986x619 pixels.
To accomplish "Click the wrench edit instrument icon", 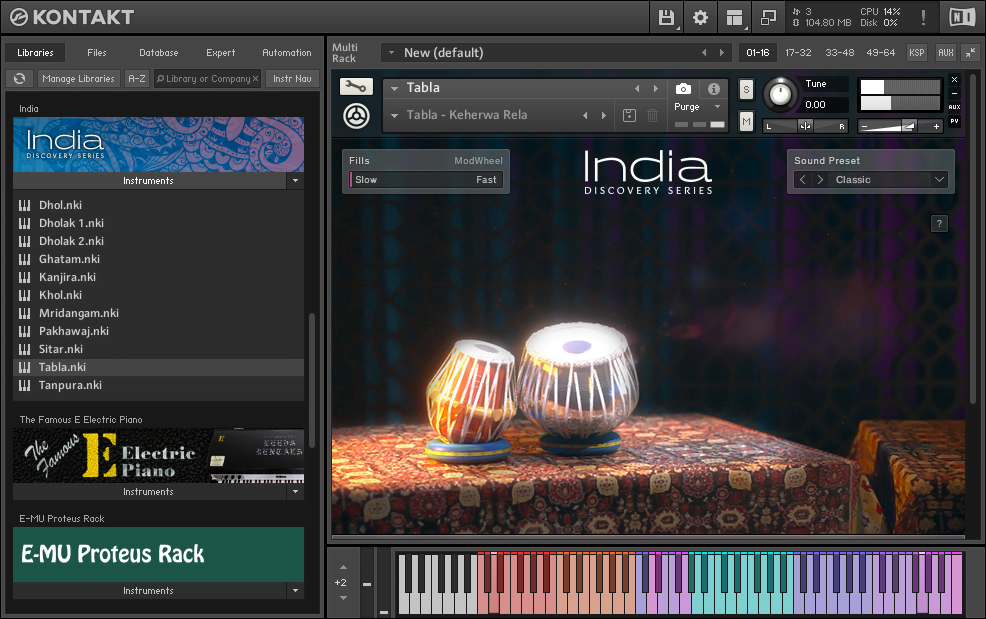I will tap(355, 88).
